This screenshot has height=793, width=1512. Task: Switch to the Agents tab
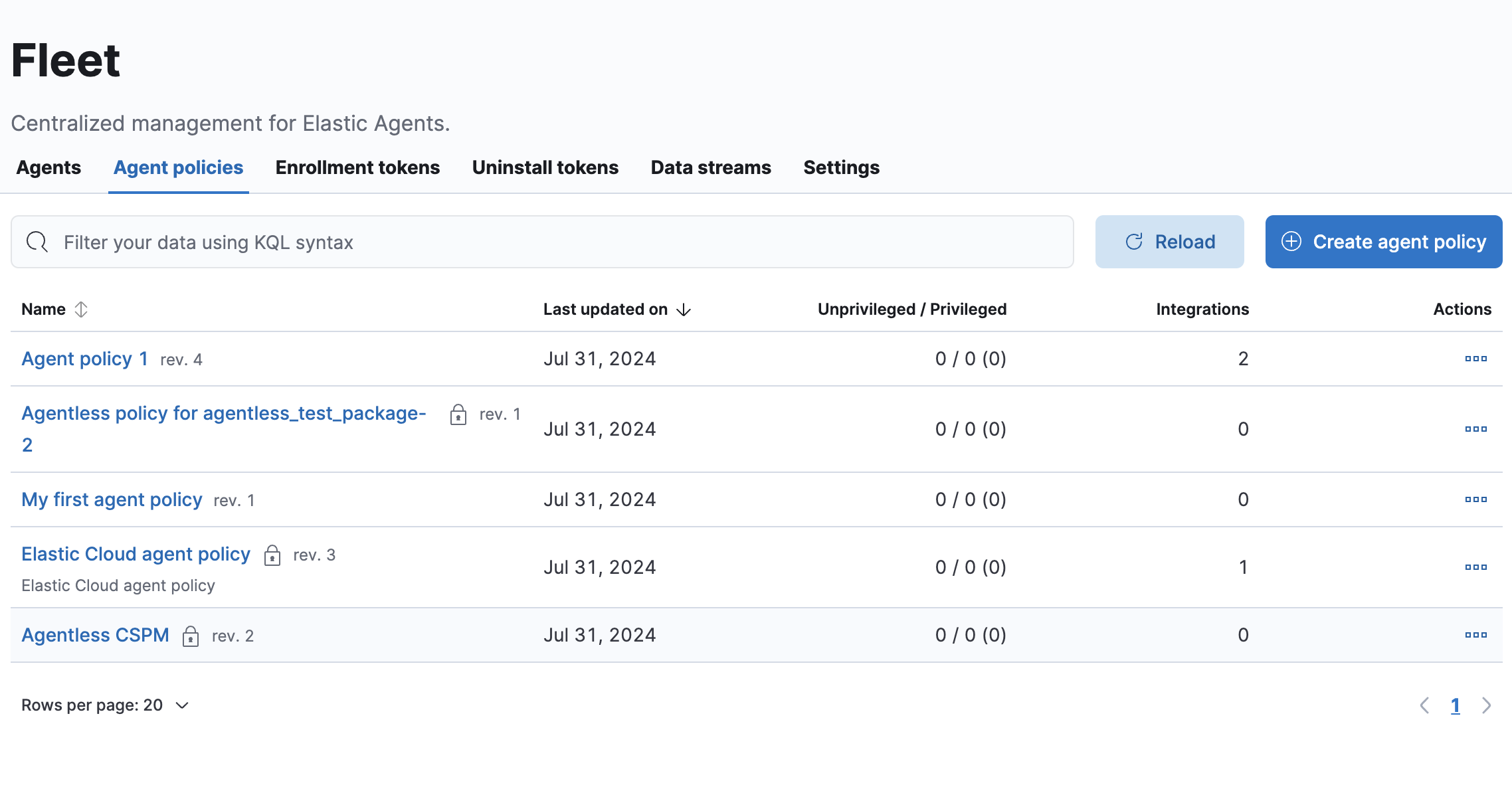tap(48, 167)
